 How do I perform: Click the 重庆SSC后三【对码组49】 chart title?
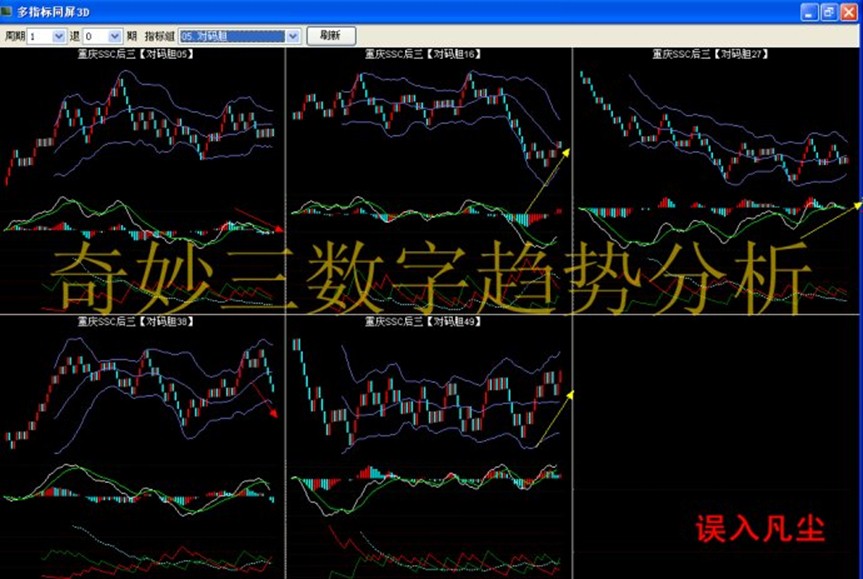(x=429, y=322)
